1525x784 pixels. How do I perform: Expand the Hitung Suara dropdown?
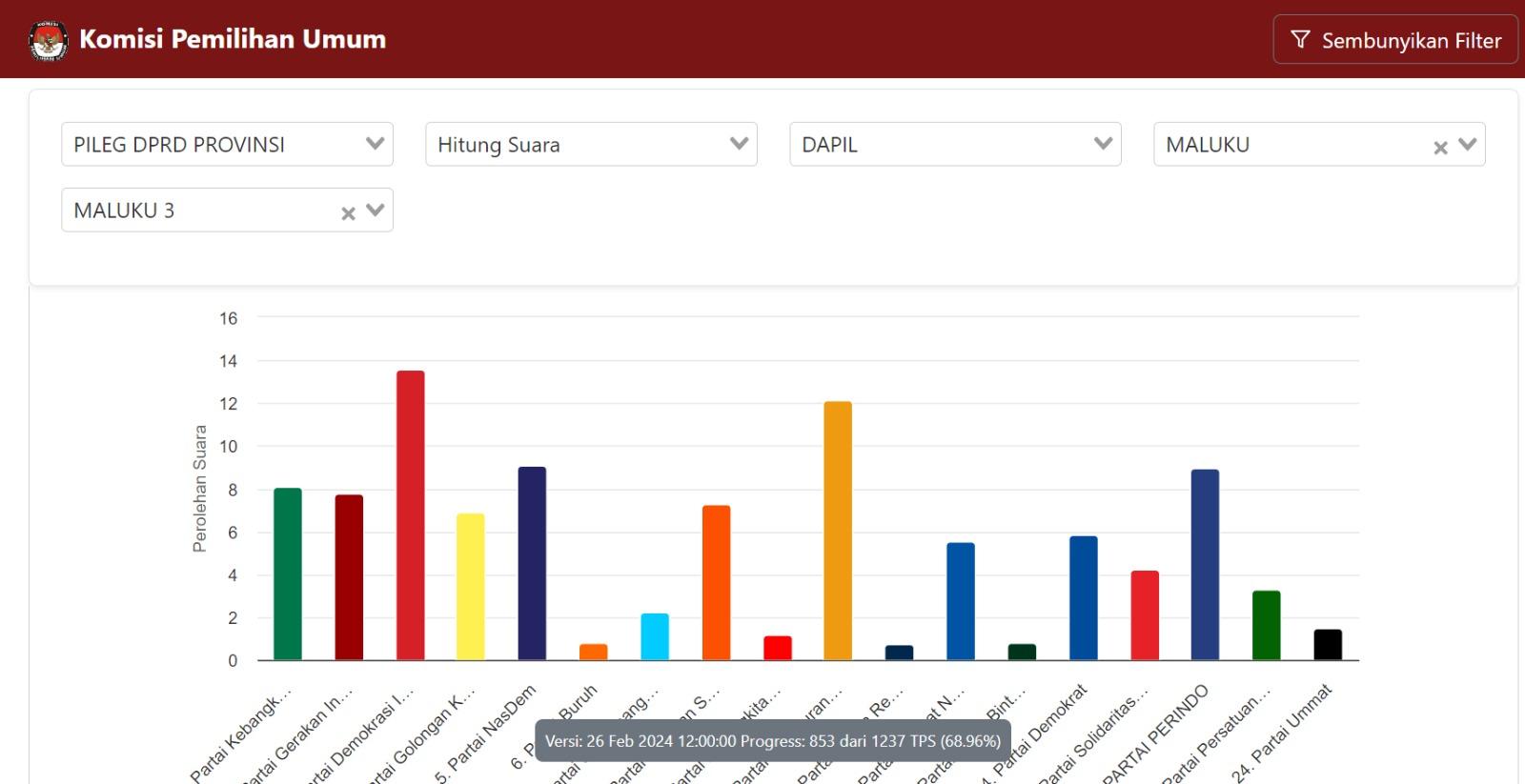[591, 145]
